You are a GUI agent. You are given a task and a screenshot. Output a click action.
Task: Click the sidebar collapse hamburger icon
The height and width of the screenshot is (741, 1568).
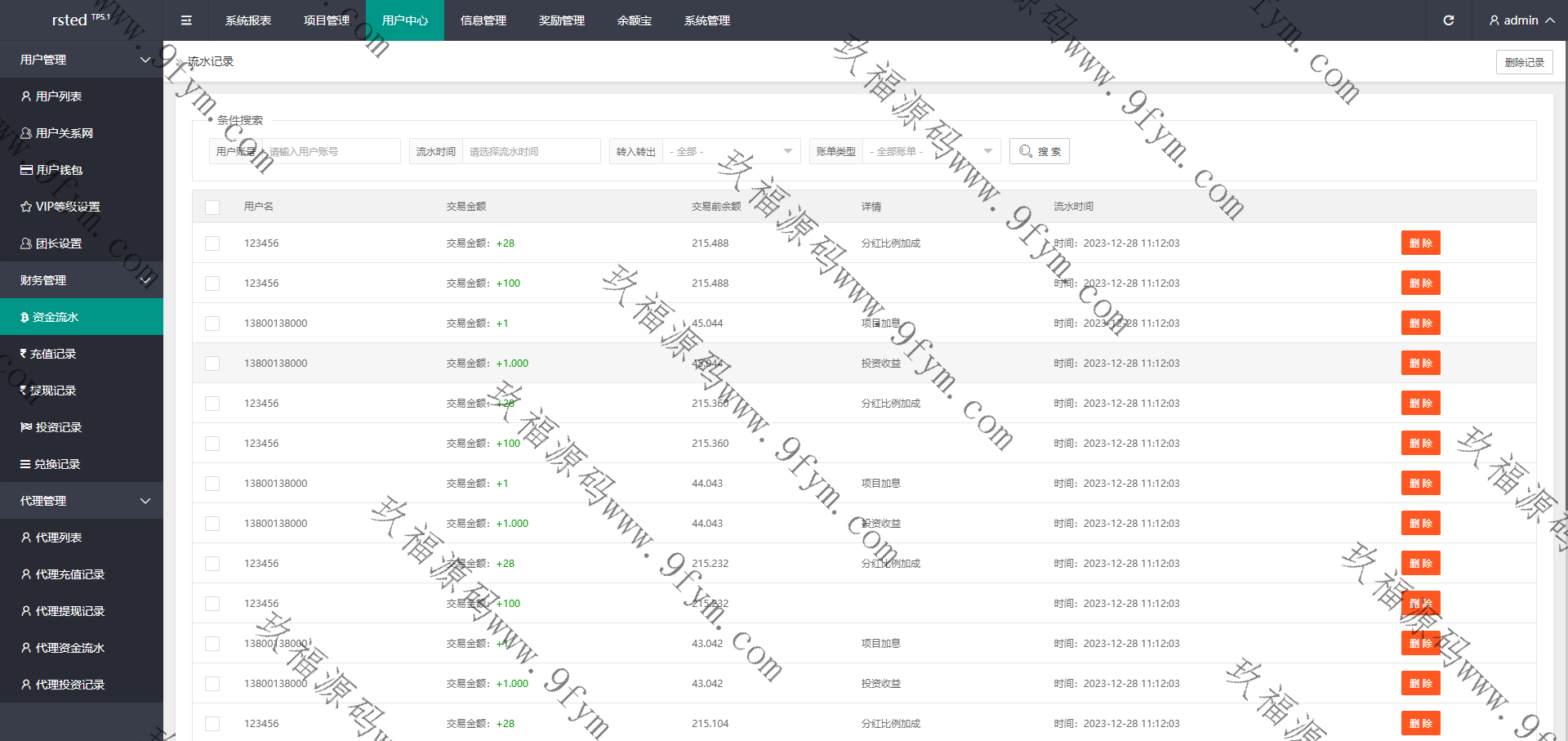pyautogui.click(x=186, y=20)
